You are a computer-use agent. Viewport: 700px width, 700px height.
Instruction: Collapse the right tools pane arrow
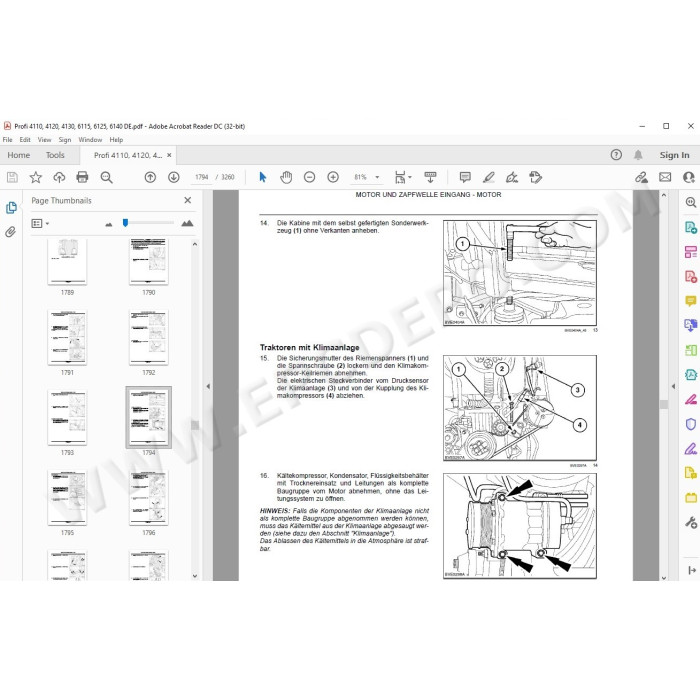coord(673,386)
